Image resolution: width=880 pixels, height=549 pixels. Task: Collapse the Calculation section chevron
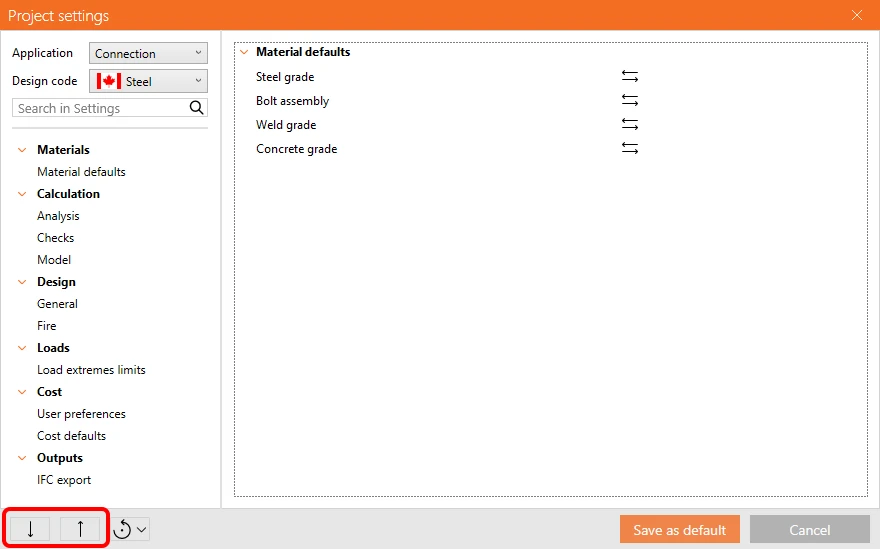tap(22, 194)
